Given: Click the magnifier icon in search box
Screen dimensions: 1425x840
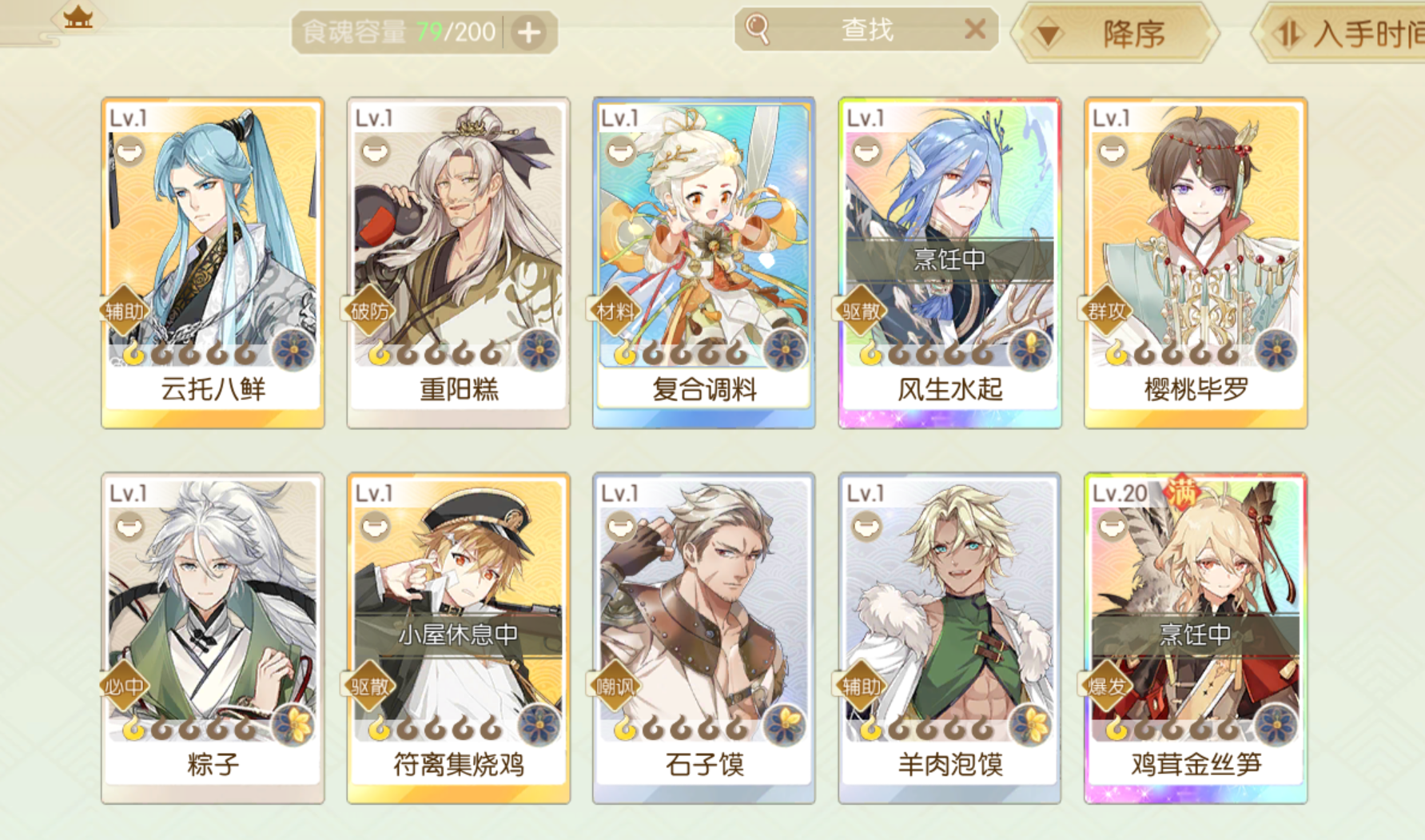Looking at the screenshot, I should click(757, 29).
